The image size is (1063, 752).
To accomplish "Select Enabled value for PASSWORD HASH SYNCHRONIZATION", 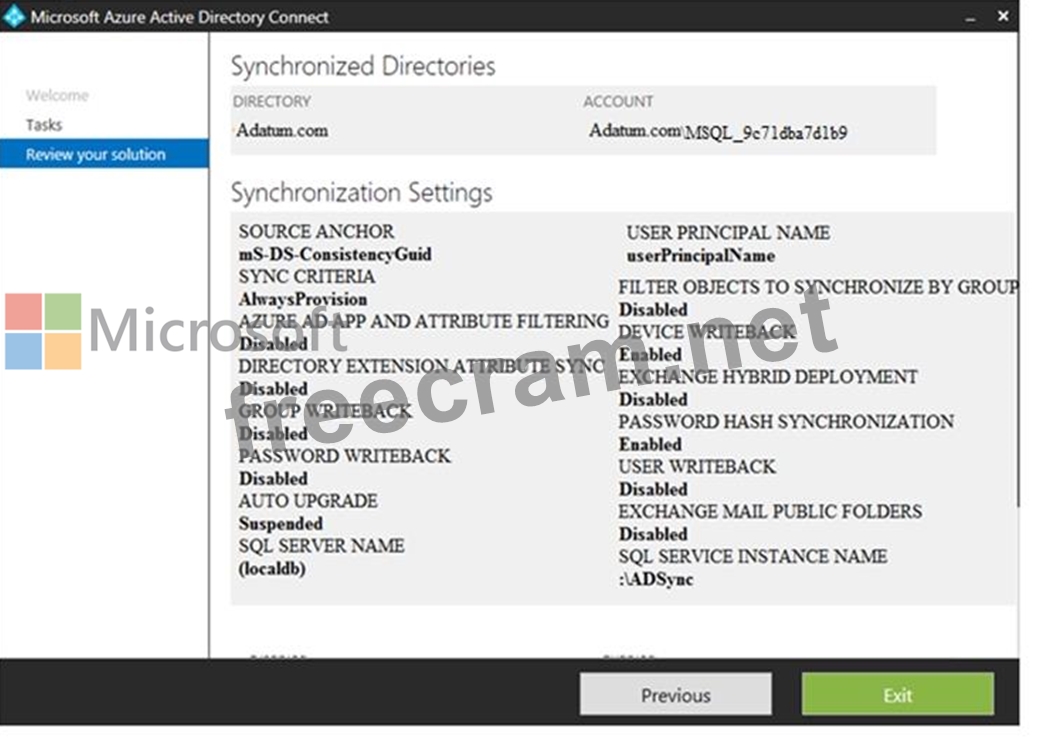I will (650, 444).
